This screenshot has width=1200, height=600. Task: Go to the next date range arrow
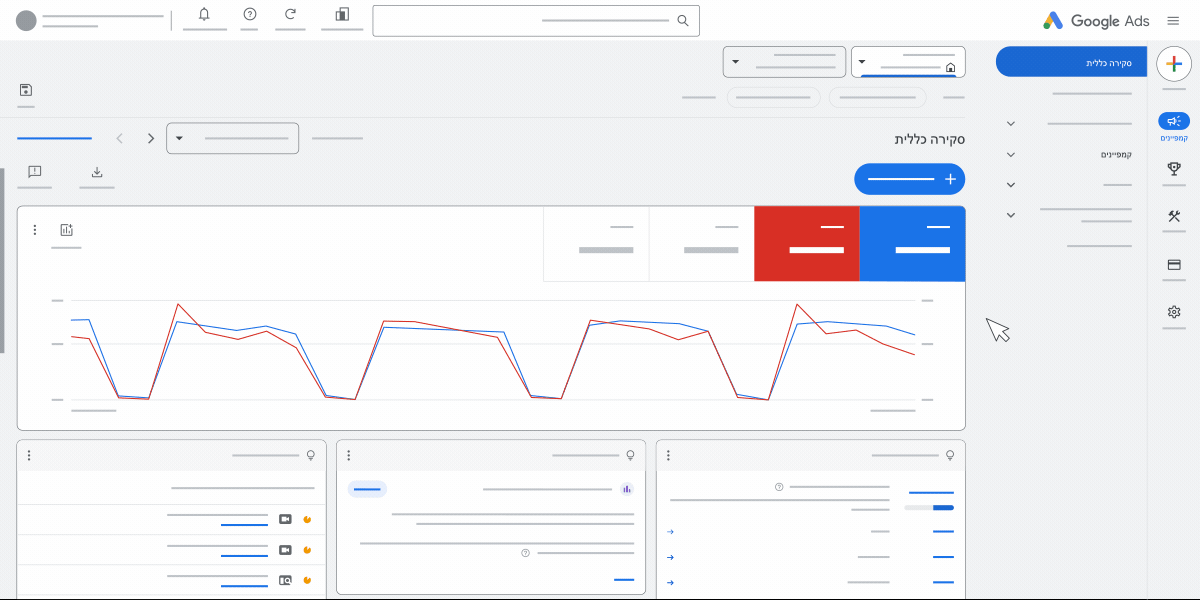point(151,138)
